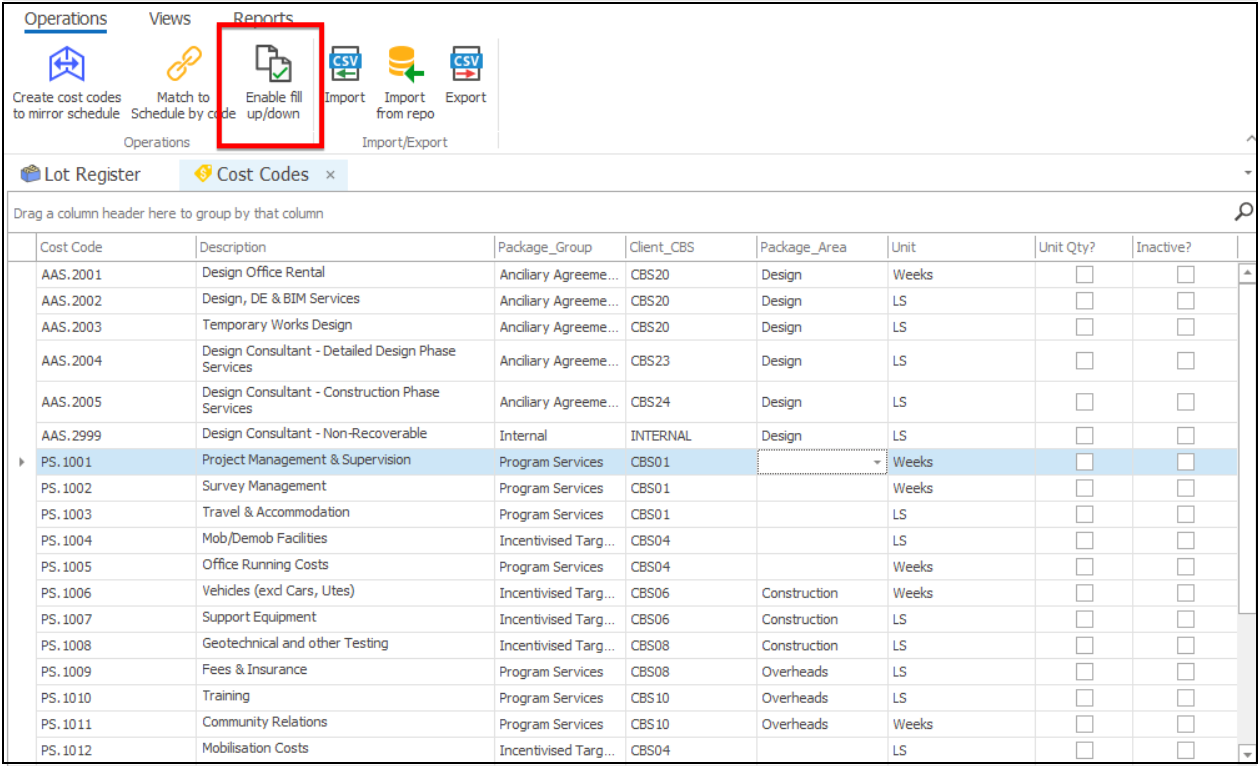Sort by Client_CBS column header

(690, 247)
